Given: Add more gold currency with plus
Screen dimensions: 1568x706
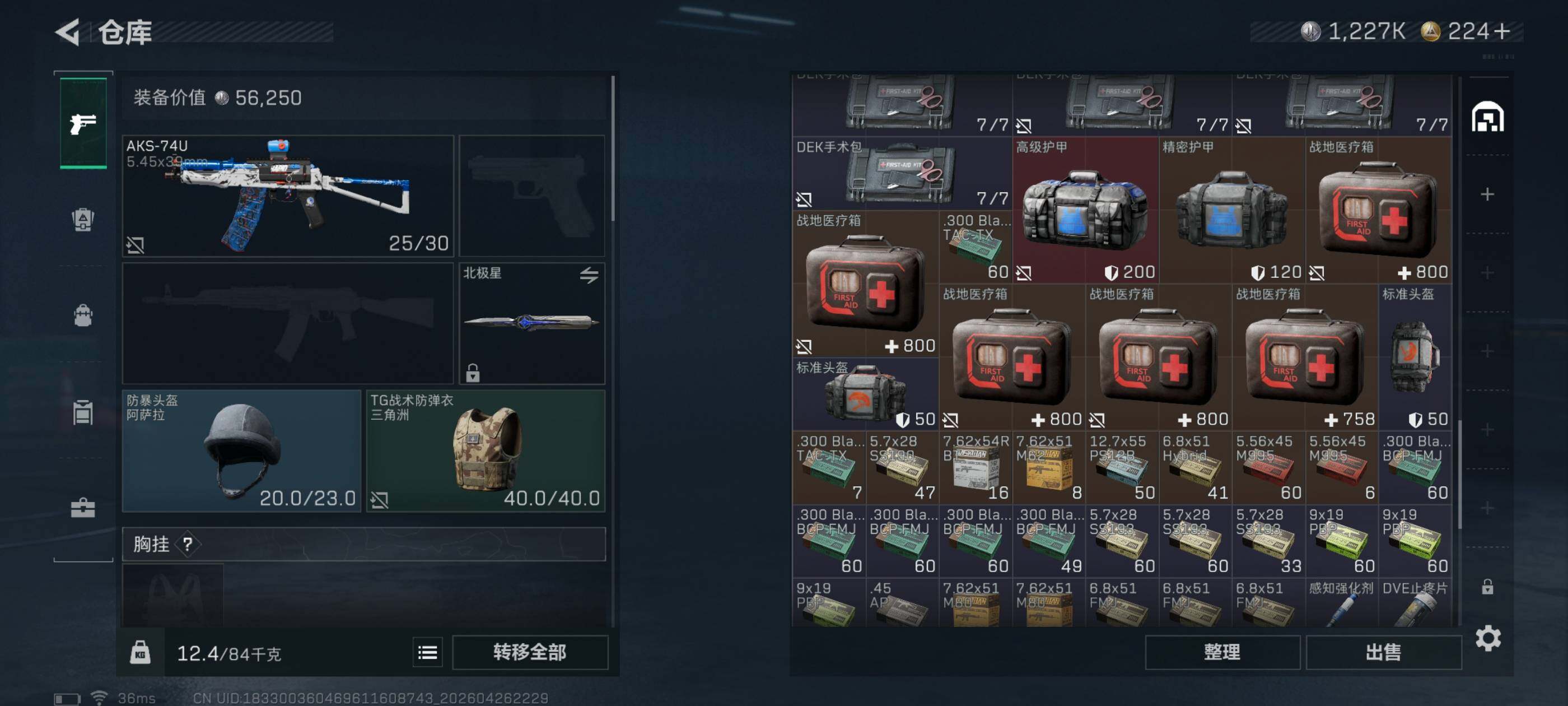Looking at the screenshot, I should click(x=1502, y=31).
